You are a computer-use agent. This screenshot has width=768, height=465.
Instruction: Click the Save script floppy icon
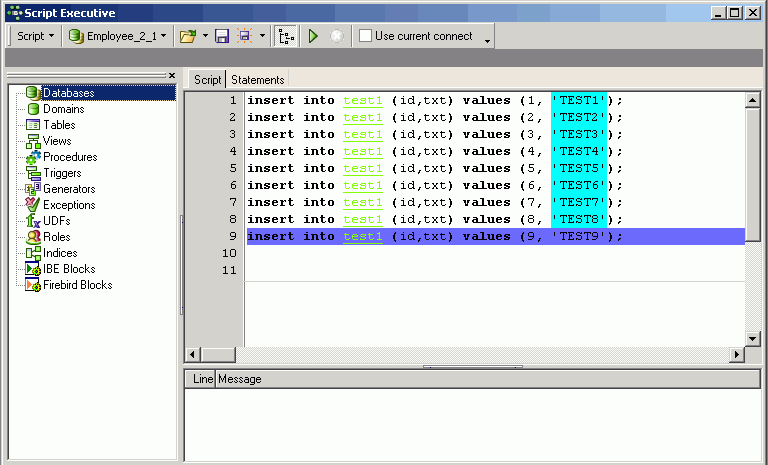[222, 36]
